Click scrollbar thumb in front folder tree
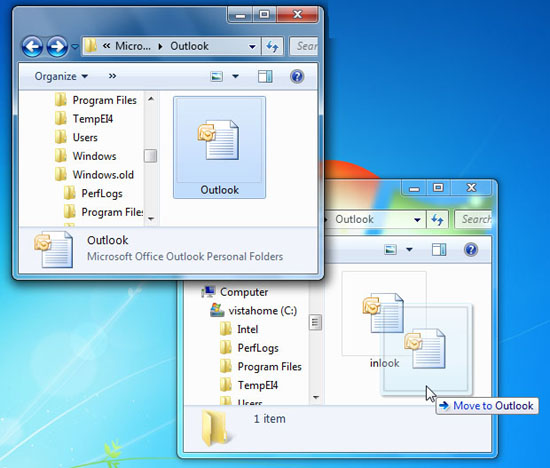Screen dimensions: 550x468 (x=150, y=156)
